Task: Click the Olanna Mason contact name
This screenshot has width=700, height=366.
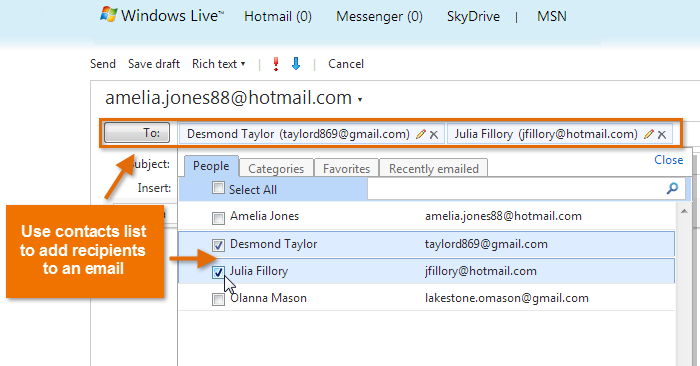Action: tap(268, 298)
